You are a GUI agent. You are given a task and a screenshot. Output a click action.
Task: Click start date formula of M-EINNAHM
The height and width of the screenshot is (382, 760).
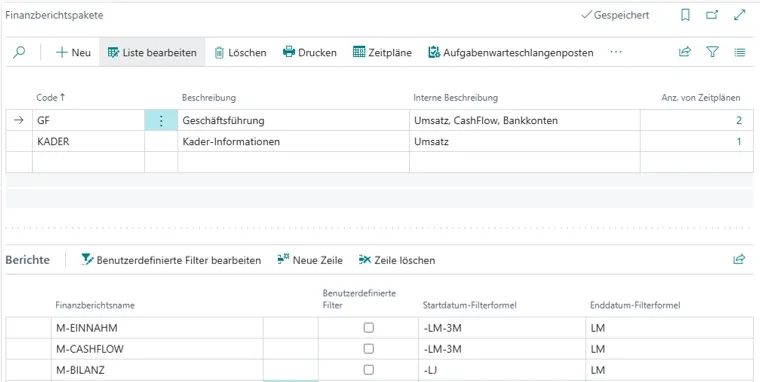click(x=501, y=328)
